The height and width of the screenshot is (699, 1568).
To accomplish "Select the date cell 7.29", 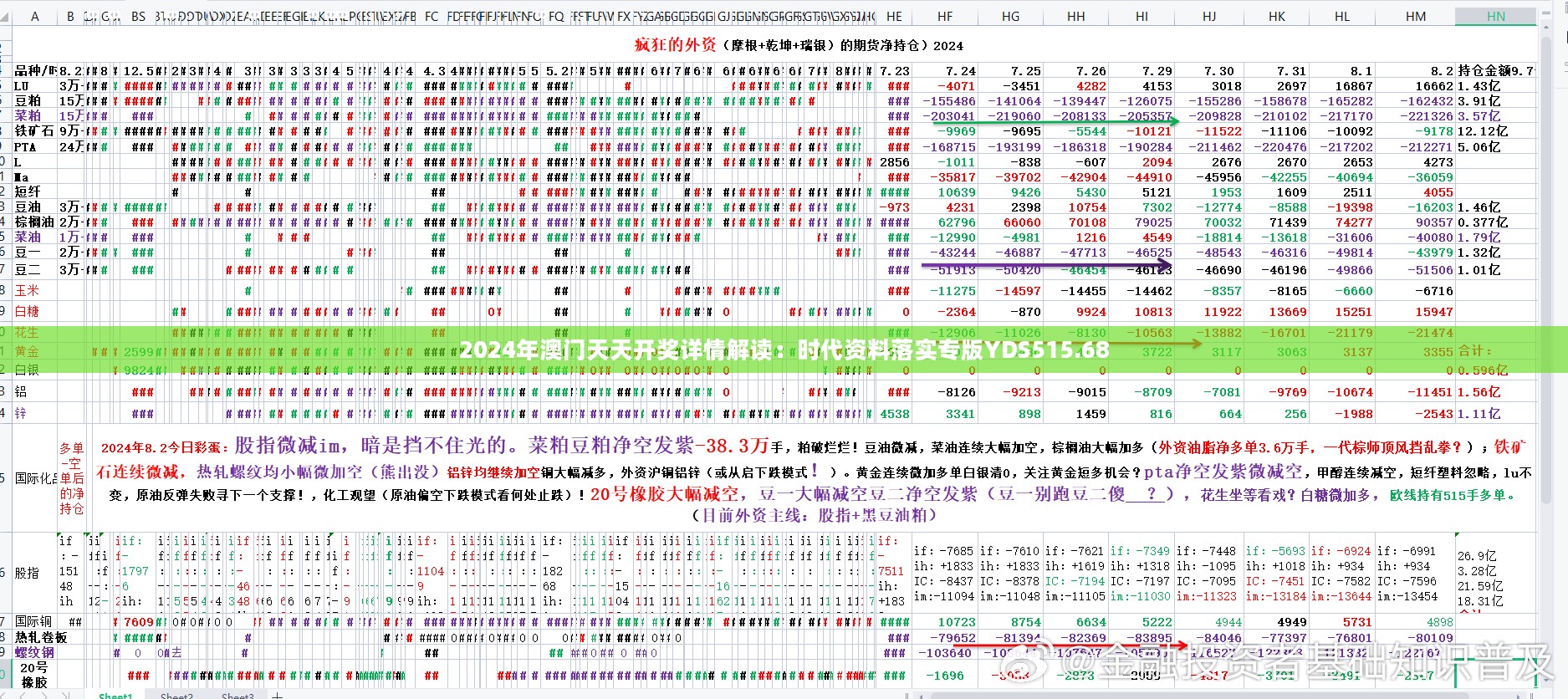I will (1142, 71).
